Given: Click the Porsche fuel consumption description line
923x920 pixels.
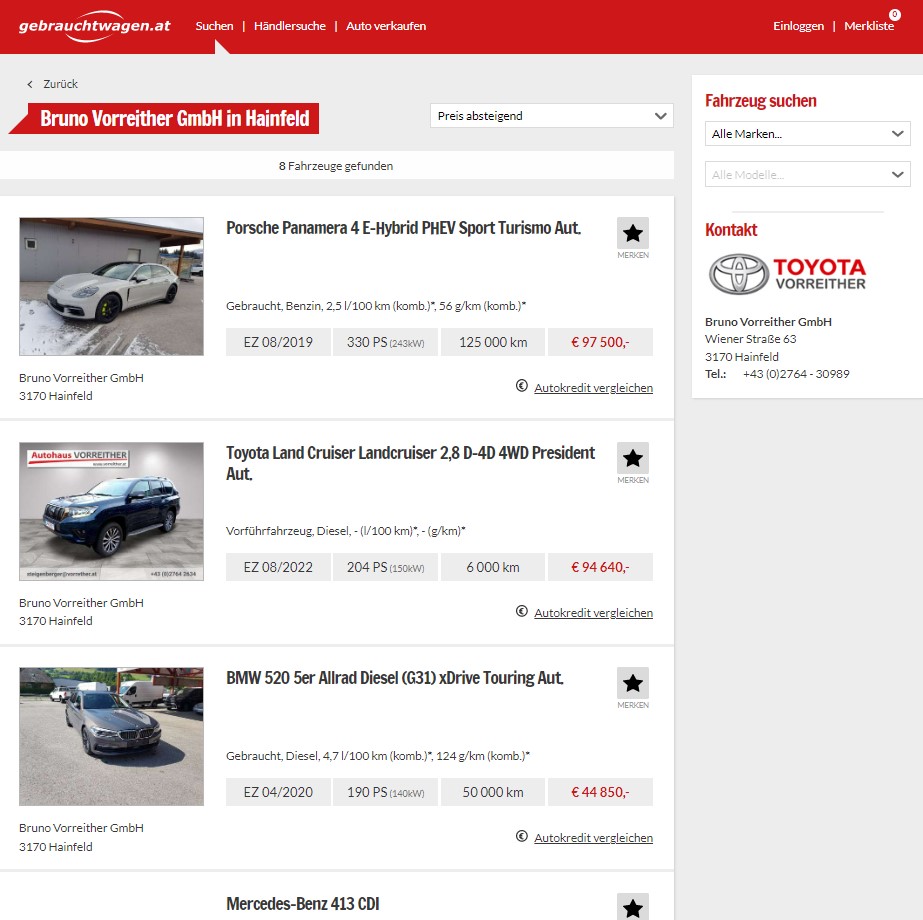Looking at the screenshot, I should point(376,306).
